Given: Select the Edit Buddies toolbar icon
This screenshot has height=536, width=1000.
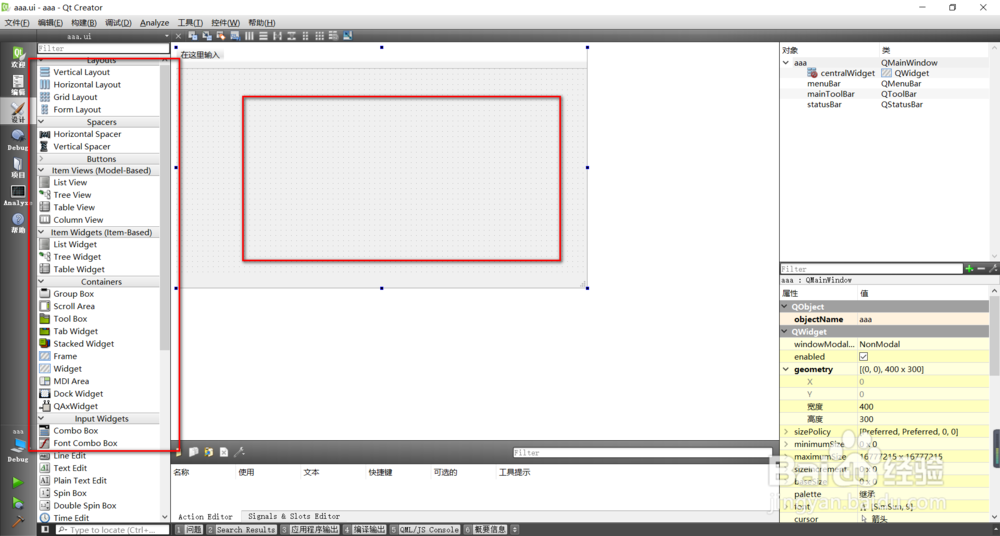Looking at the screenshot, I should pos(221,36).
